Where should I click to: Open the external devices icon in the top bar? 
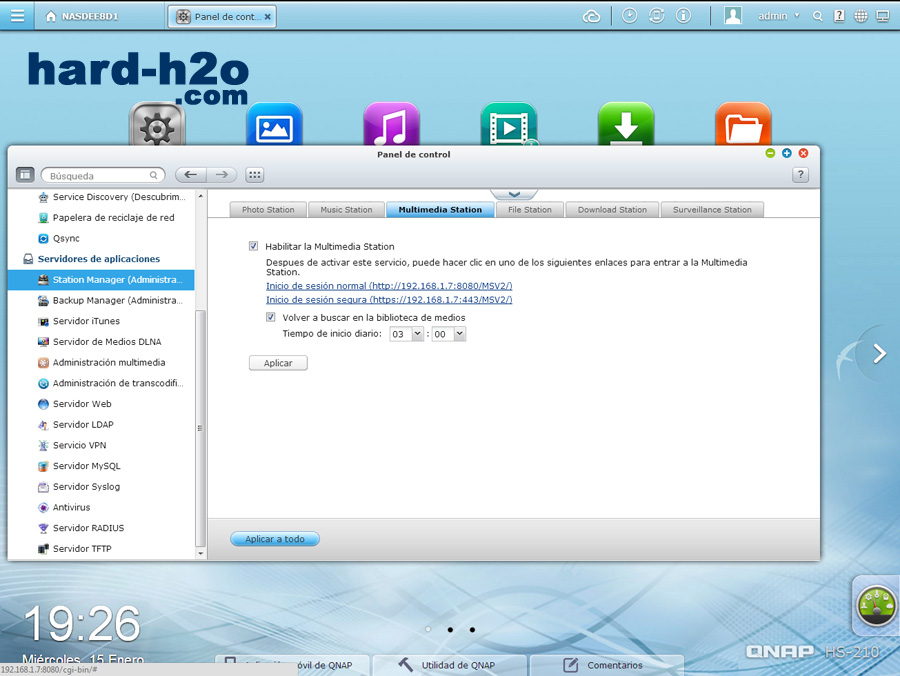click(656, 16)
